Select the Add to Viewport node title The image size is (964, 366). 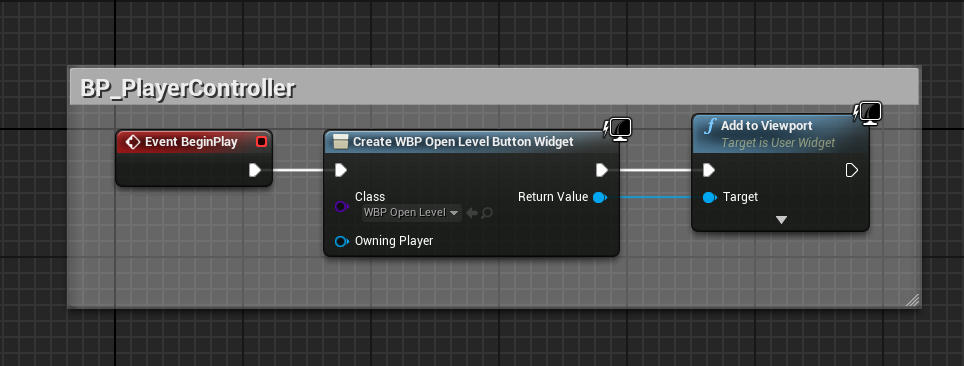(766, 125)
